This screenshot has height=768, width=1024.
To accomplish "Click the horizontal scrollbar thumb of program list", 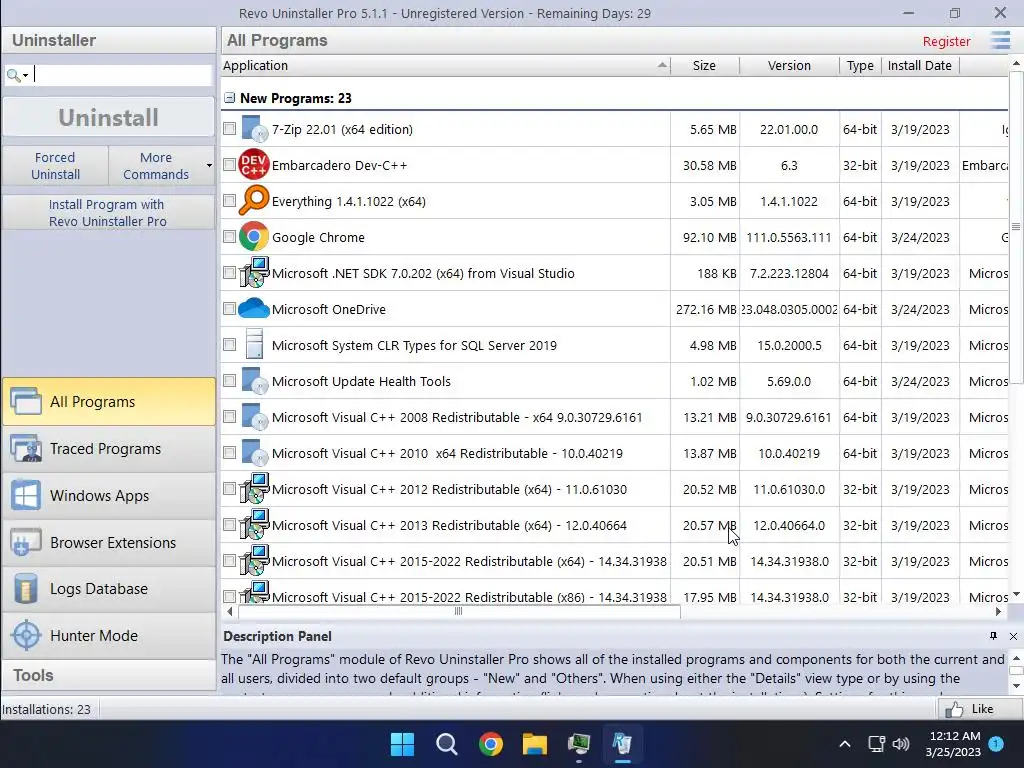I will 459,611.
